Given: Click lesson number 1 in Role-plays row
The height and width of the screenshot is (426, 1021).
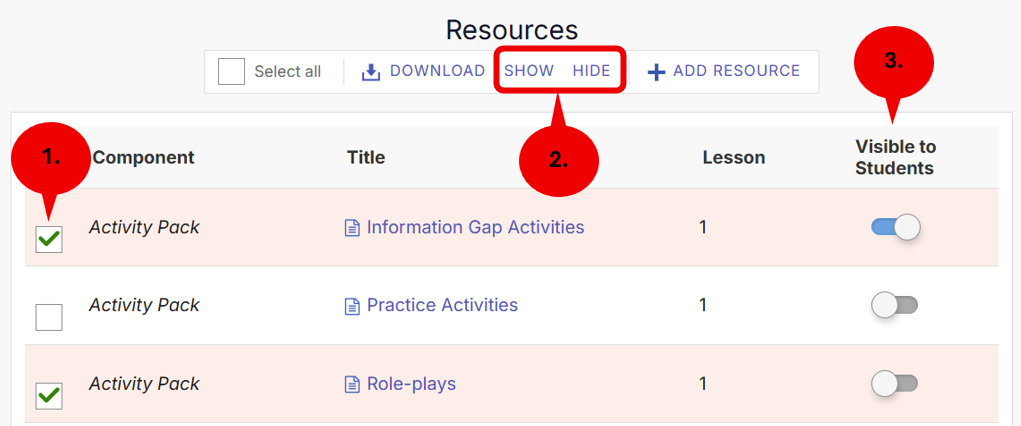Looking at the screenshot, I should 703,384.
